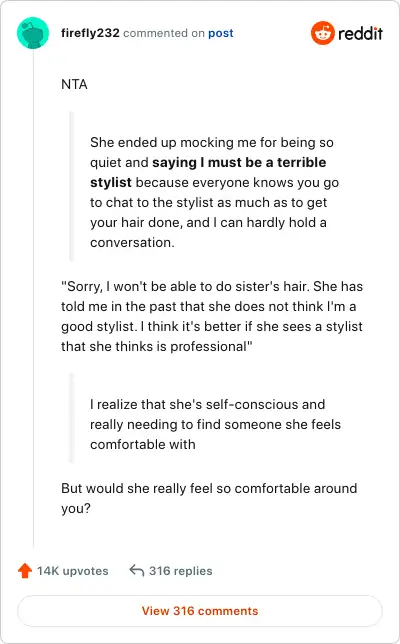Open the firefly232 username link

(90, 33)
